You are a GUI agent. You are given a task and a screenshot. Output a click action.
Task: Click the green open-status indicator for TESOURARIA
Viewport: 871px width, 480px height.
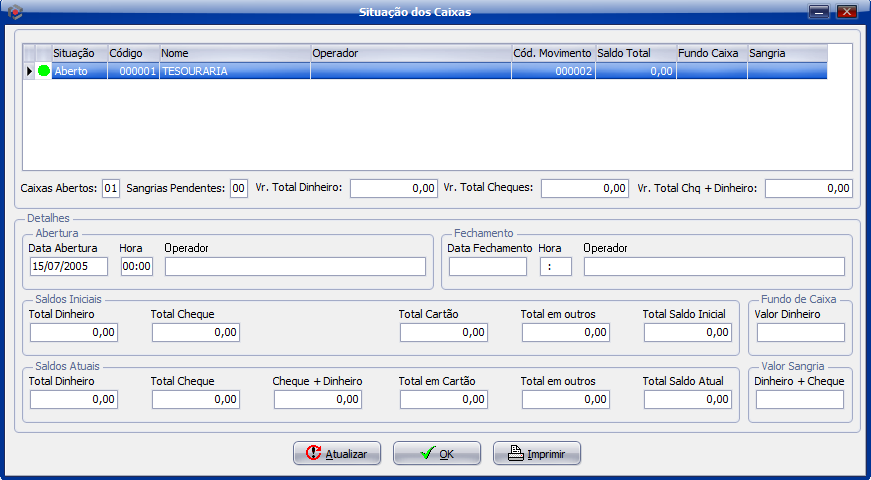pos(44,71)
